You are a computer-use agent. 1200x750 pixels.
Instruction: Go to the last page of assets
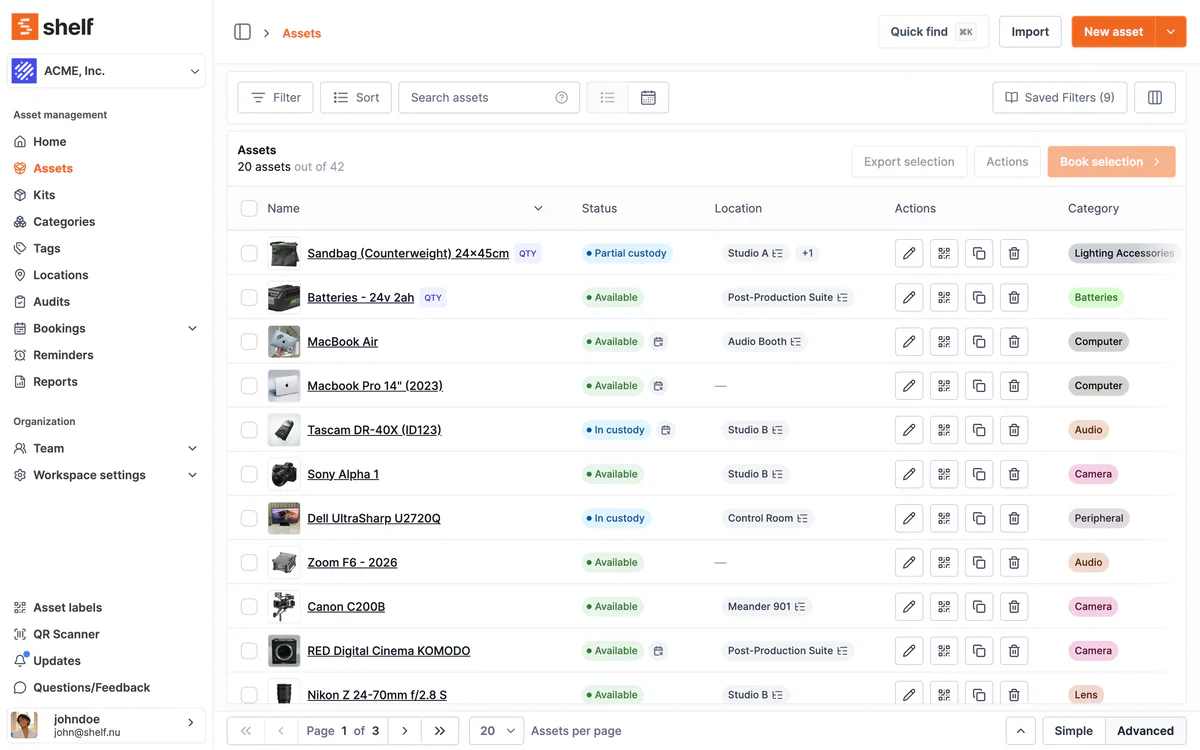click(440, 731)
